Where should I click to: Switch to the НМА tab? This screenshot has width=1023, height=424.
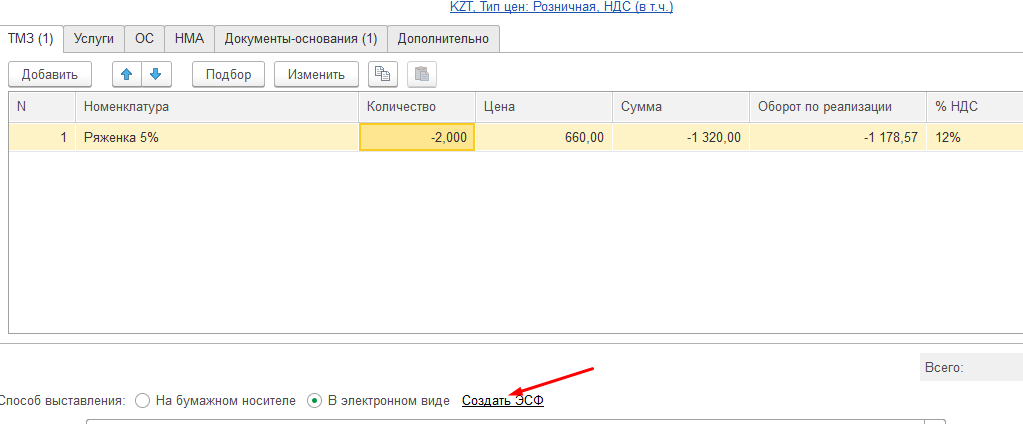(189, 38)
